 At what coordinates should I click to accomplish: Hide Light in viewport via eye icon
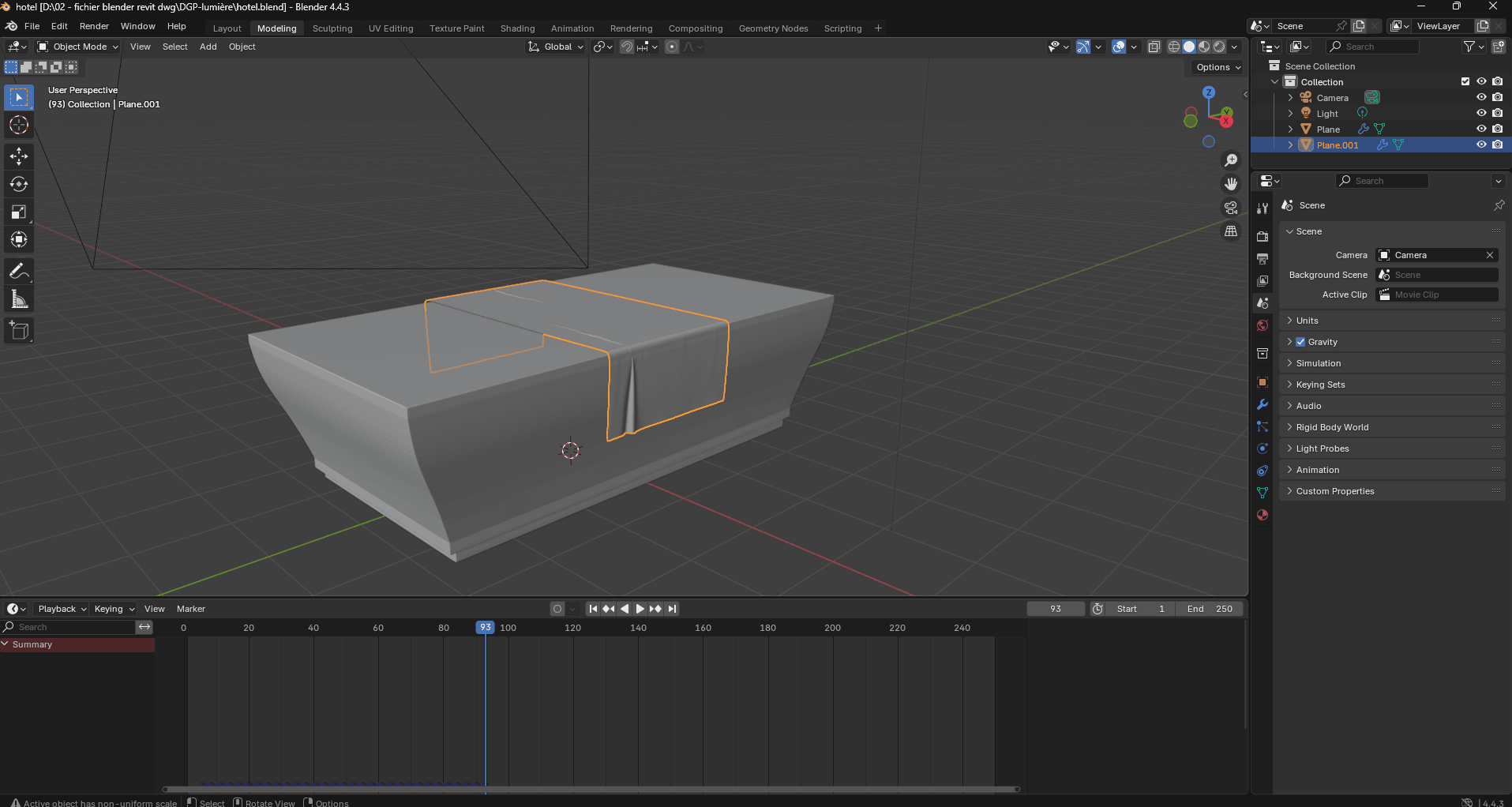point(1481,113)
